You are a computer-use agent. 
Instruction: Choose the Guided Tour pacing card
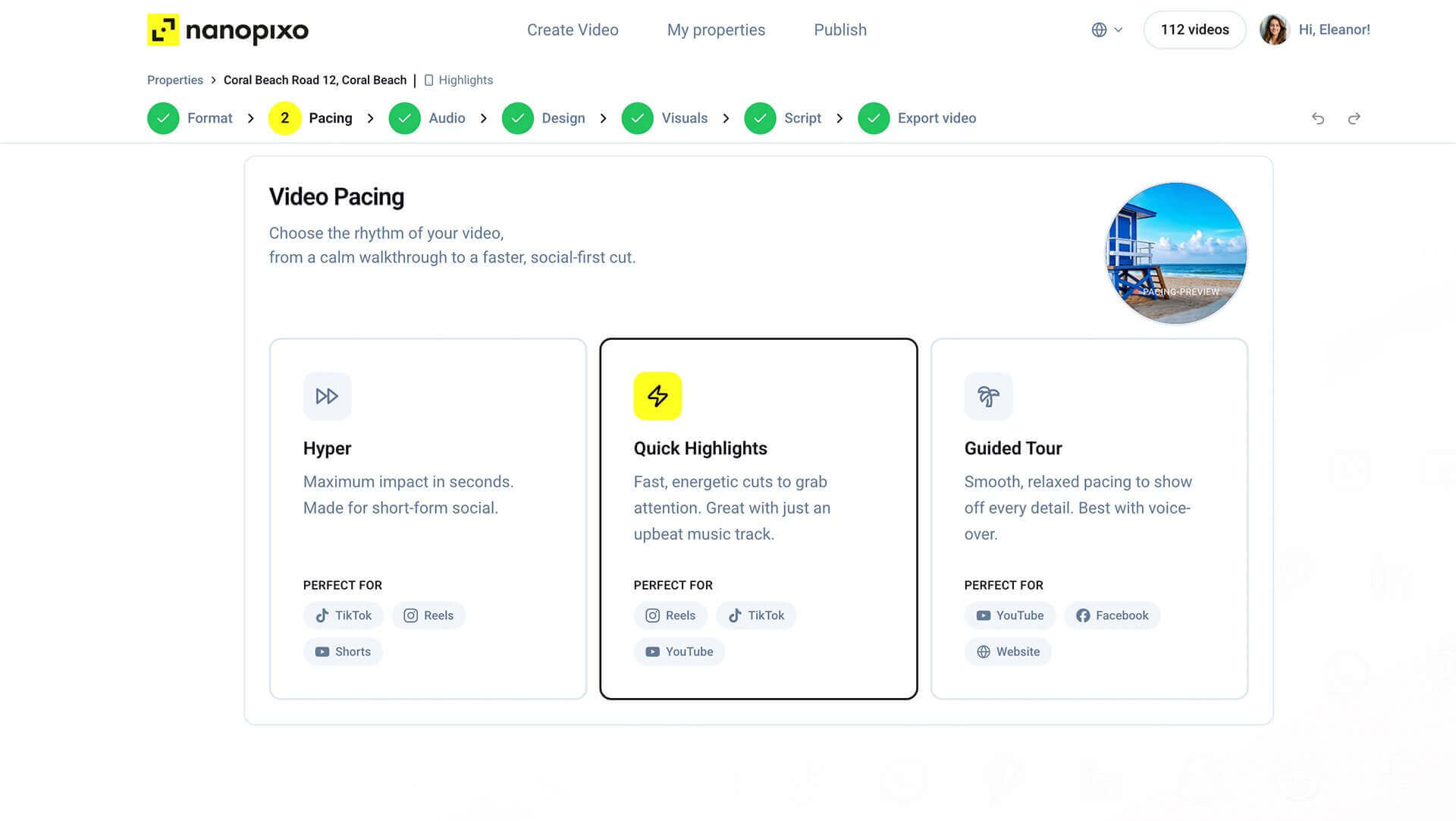coord(1089,519)
